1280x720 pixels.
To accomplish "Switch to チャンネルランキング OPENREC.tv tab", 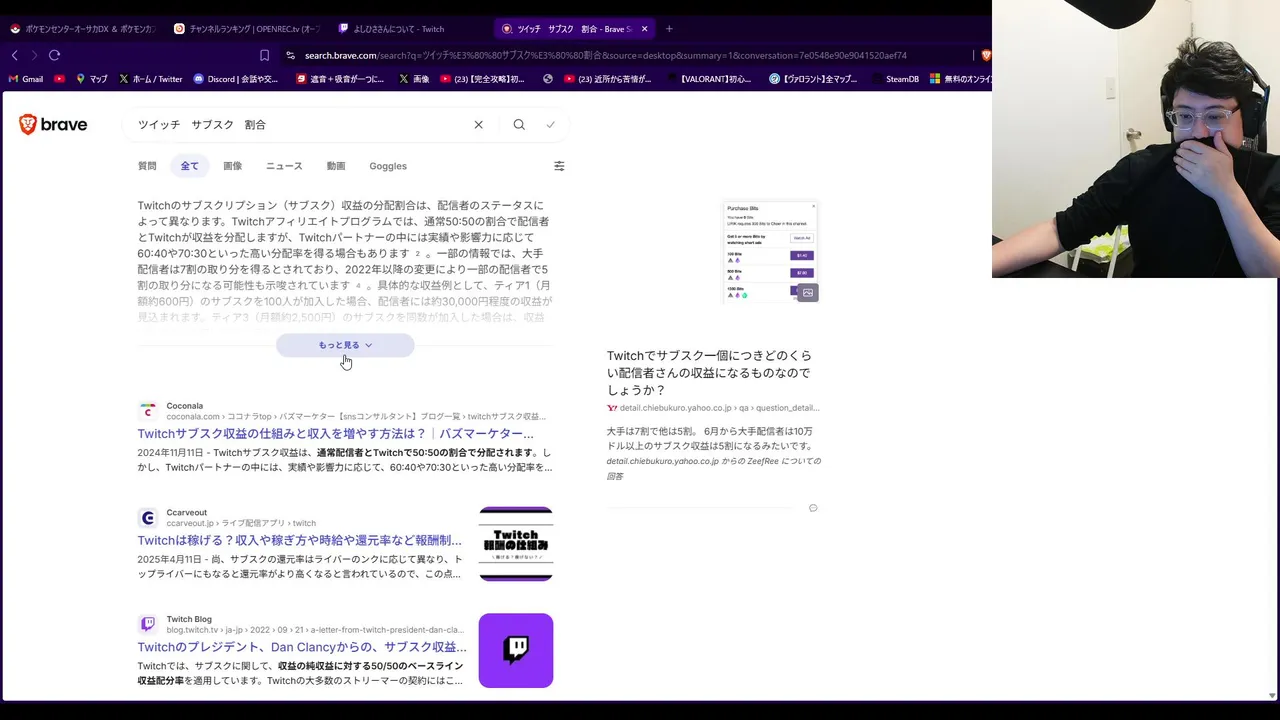I will coord(247,29).
